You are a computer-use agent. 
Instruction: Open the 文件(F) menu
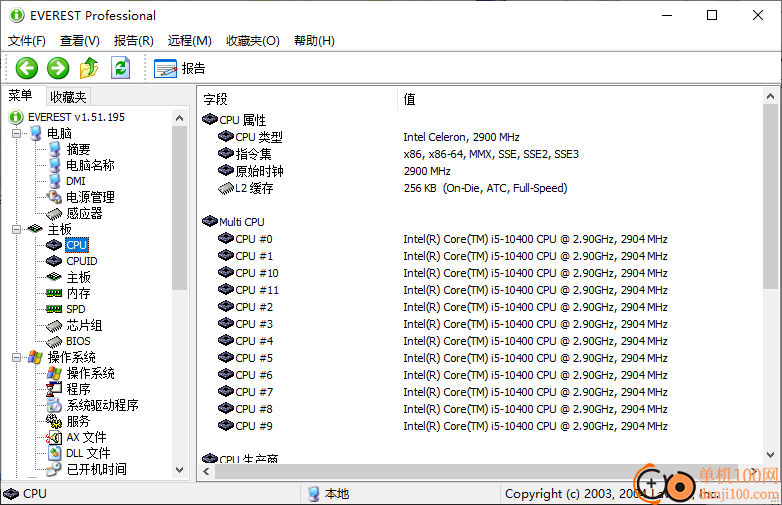click(27, 41)
